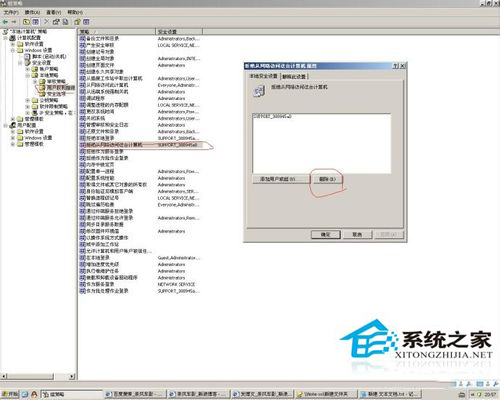Sort by the 策略 column header
Image resolution: width=500 pixels, height=400 pixels.
117,32
